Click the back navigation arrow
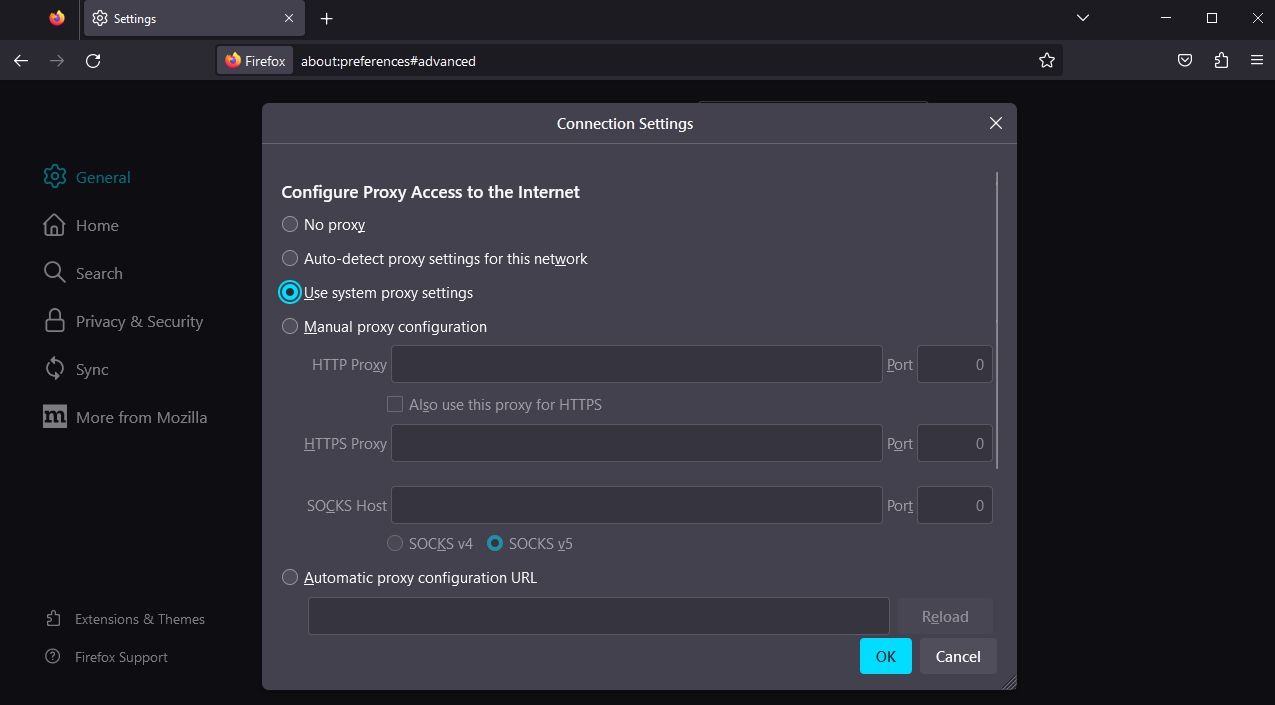Image resolution: width=1275 pixels, height=705 pixels. pos(21,61)
